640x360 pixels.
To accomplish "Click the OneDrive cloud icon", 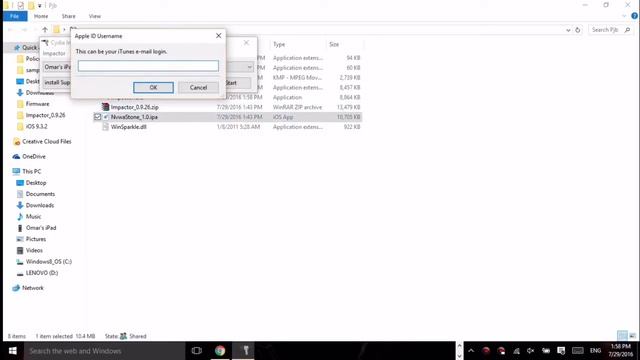I will click(x=16, y=157).
